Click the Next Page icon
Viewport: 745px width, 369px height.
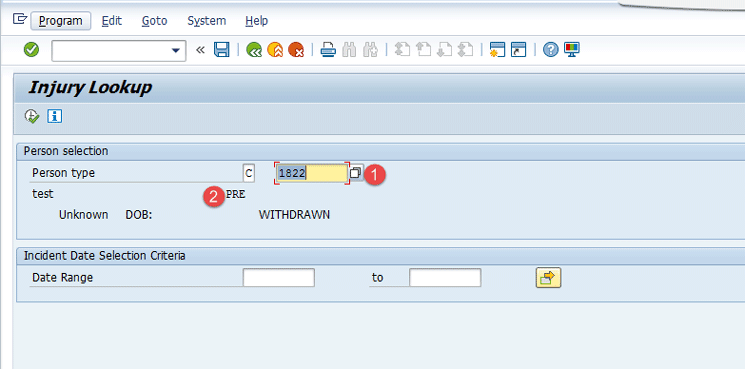(444, 50)
